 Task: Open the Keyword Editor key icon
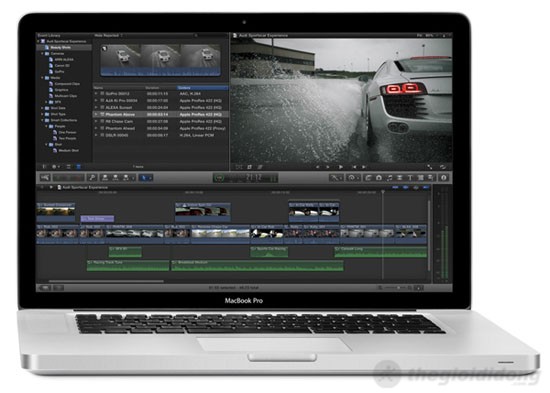click(92, 178)
